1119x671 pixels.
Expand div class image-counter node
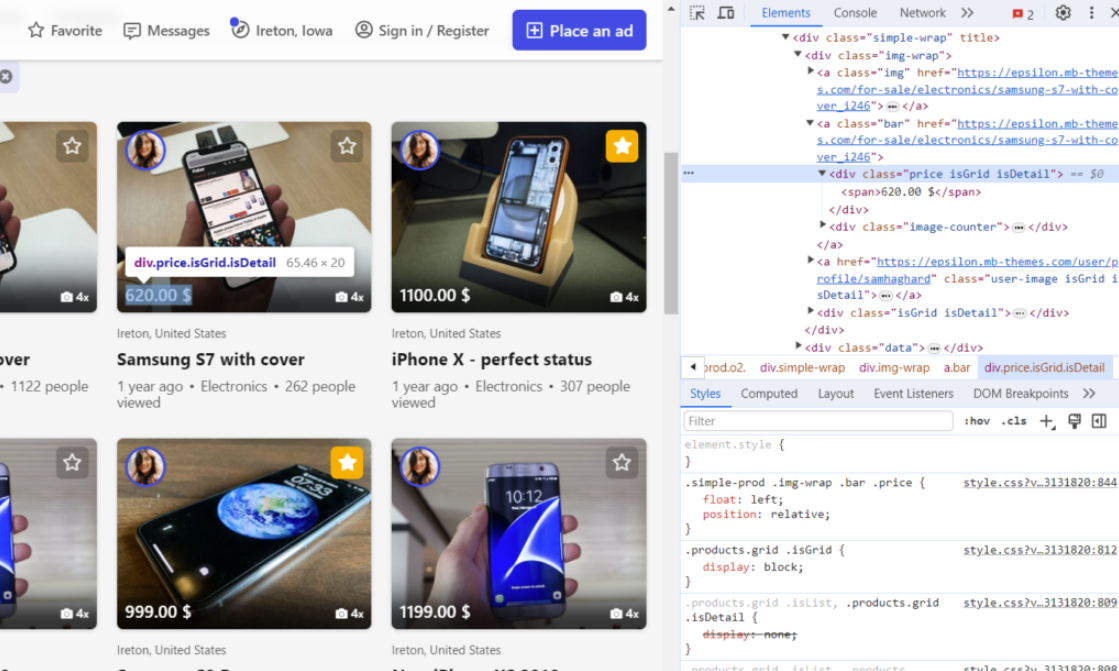click(822, 226)
